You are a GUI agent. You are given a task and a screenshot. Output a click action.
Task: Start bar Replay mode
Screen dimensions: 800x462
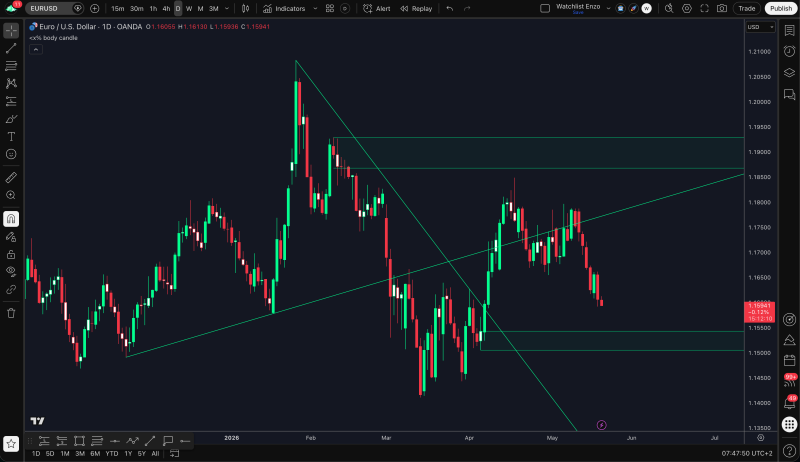tap(416, 9)
